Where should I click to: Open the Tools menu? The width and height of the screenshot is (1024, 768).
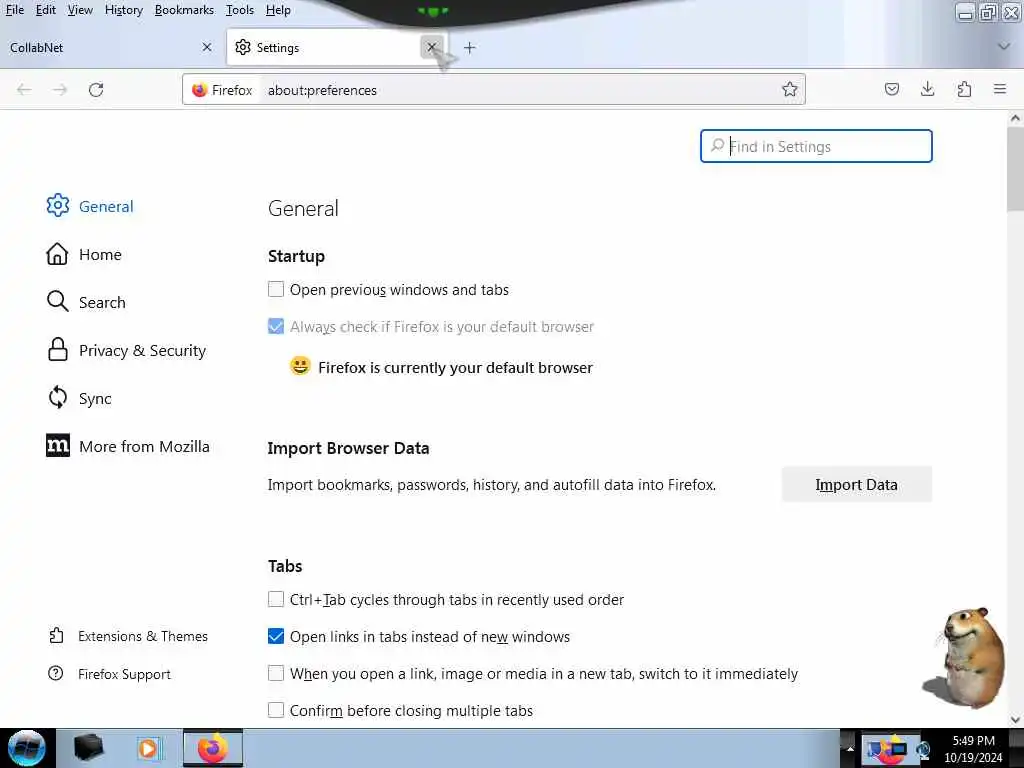pyautogui.click(x=240, y=10)
